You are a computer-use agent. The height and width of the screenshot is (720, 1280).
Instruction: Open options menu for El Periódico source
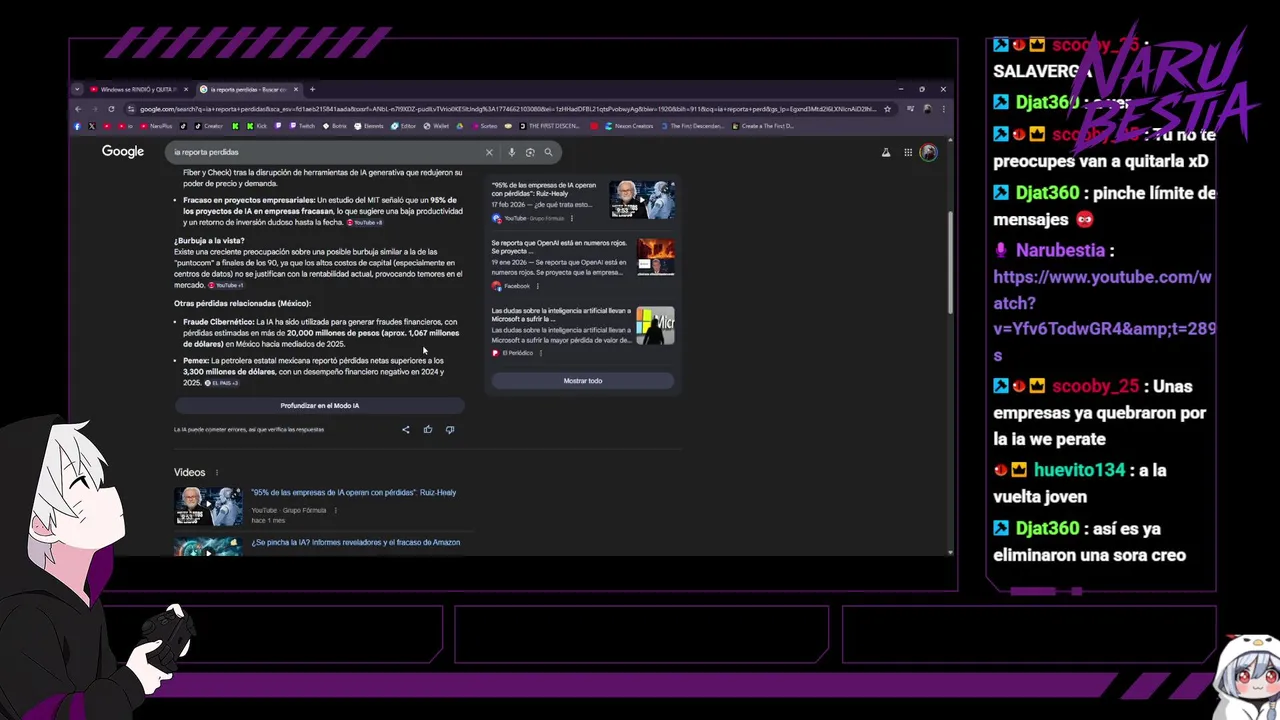[x=541, y=353]
